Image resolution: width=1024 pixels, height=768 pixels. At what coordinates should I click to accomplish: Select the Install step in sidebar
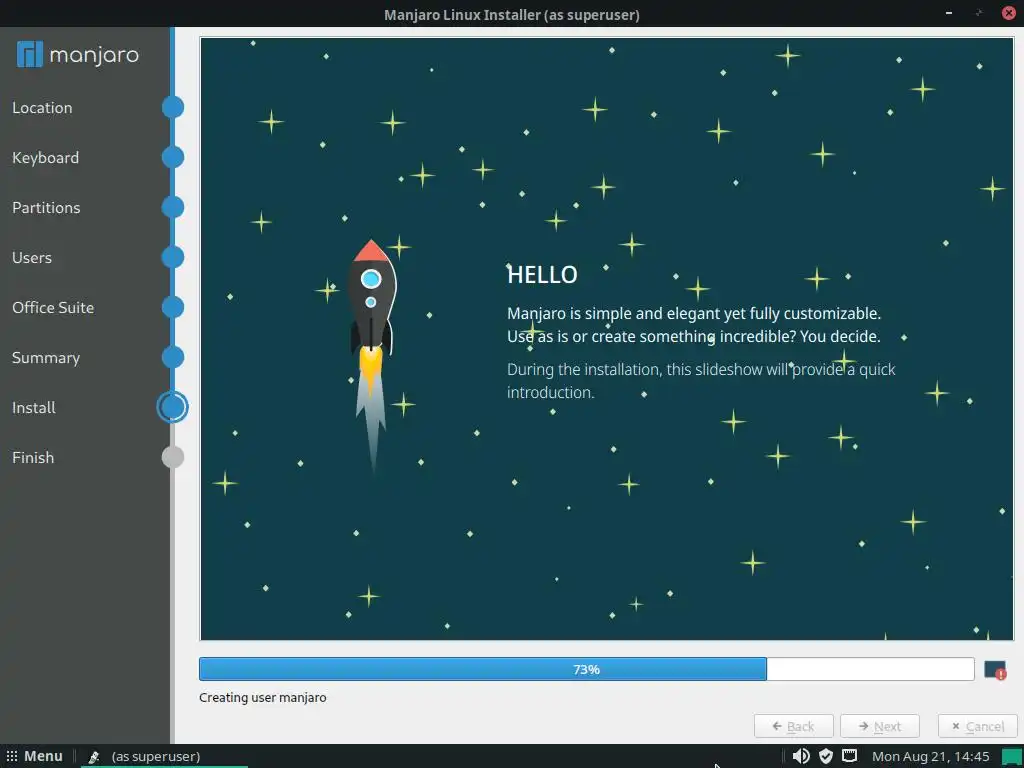pyautogui.click(x=33, y=408)
